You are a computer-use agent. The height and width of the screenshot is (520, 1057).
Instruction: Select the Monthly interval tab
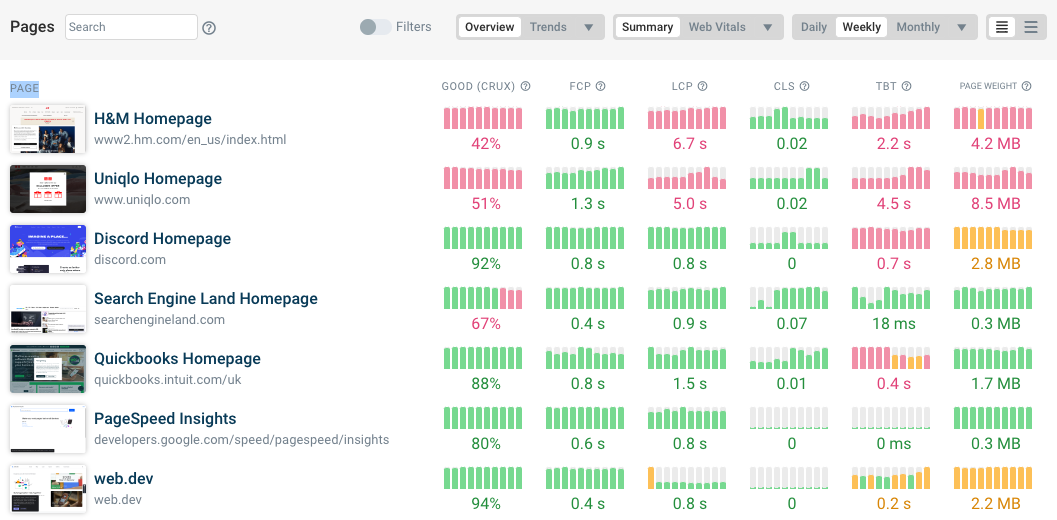918,27
